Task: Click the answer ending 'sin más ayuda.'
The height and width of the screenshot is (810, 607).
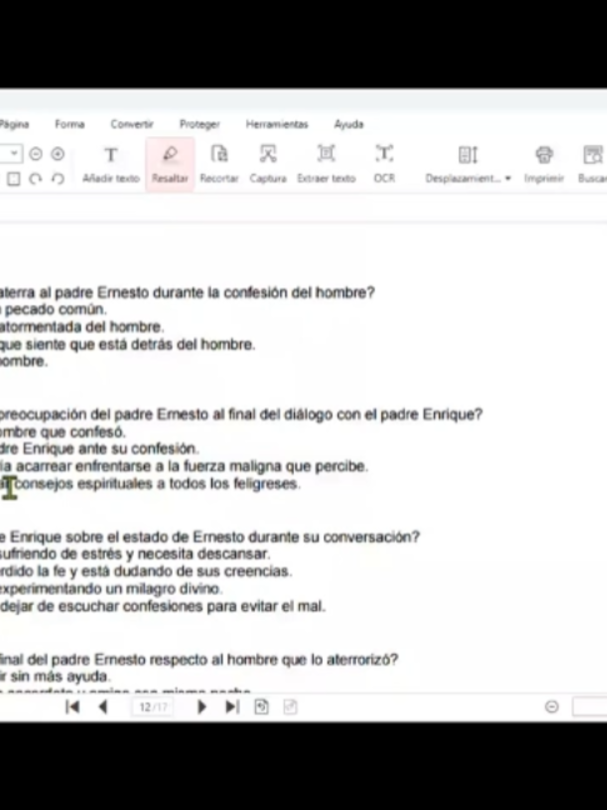Action: [55, 676]
